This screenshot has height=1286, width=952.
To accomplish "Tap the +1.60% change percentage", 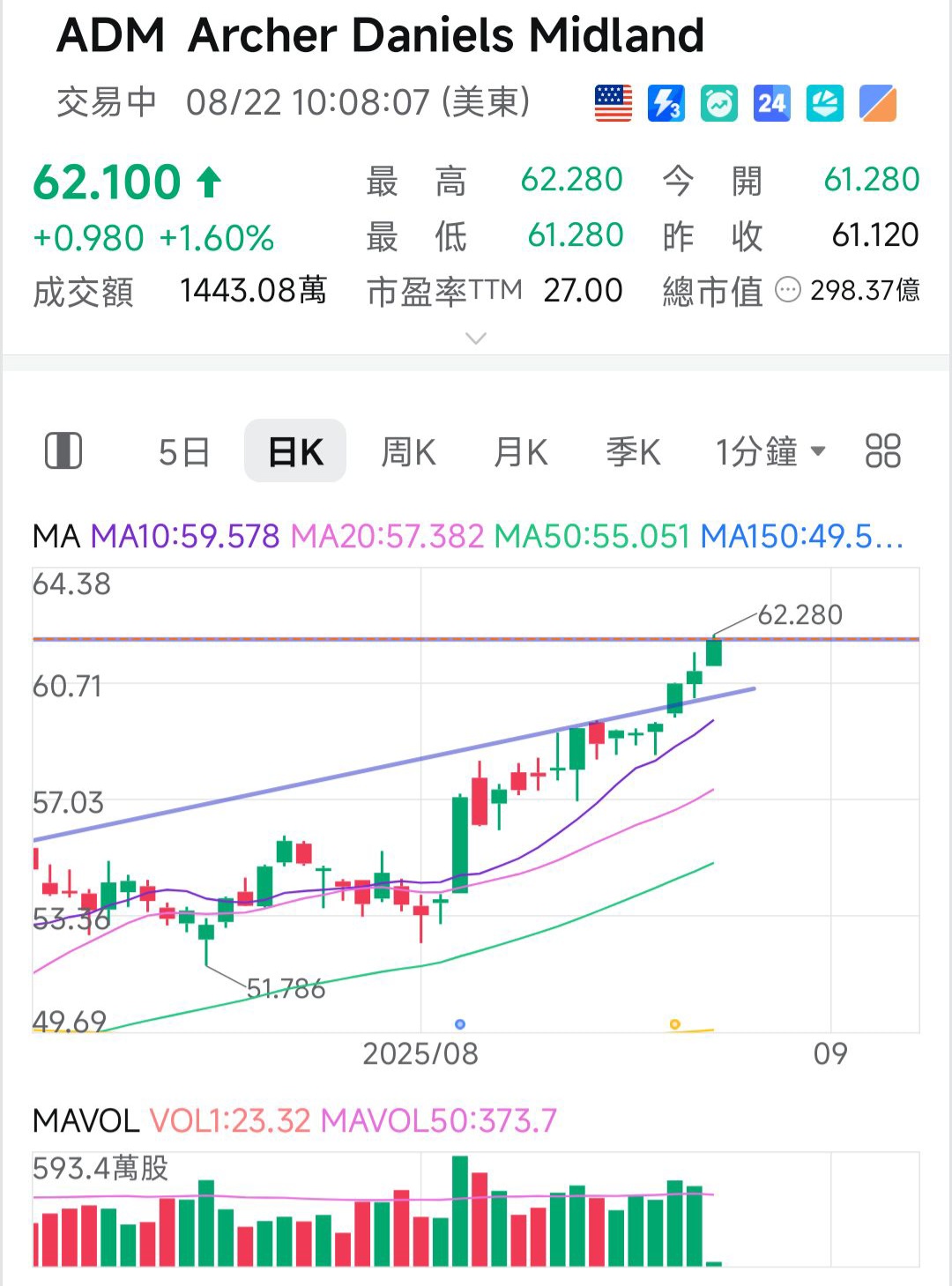I will pyautogui.click(x=217, y=238).
